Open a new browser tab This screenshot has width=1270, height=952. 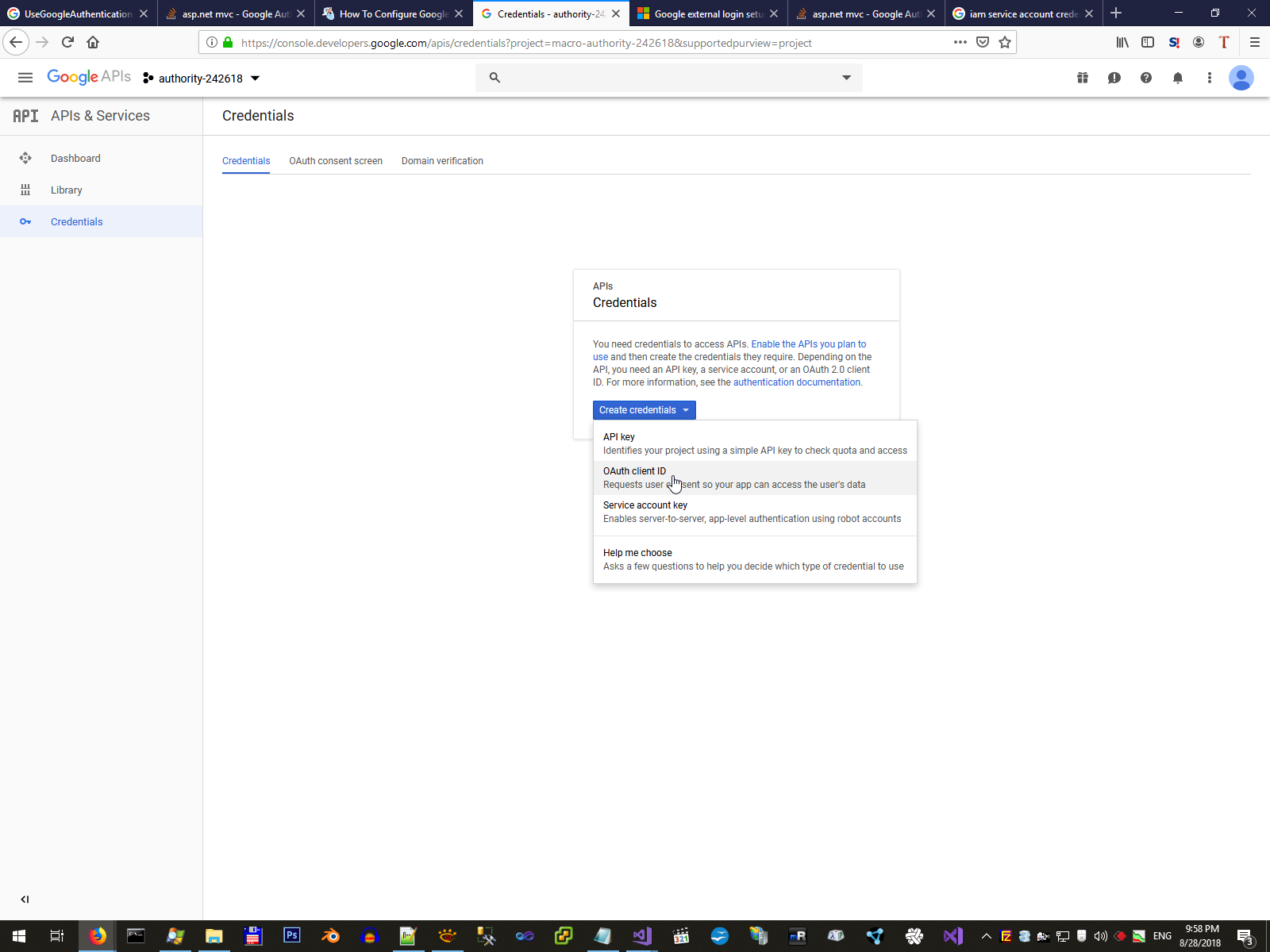click(1116, 13)
